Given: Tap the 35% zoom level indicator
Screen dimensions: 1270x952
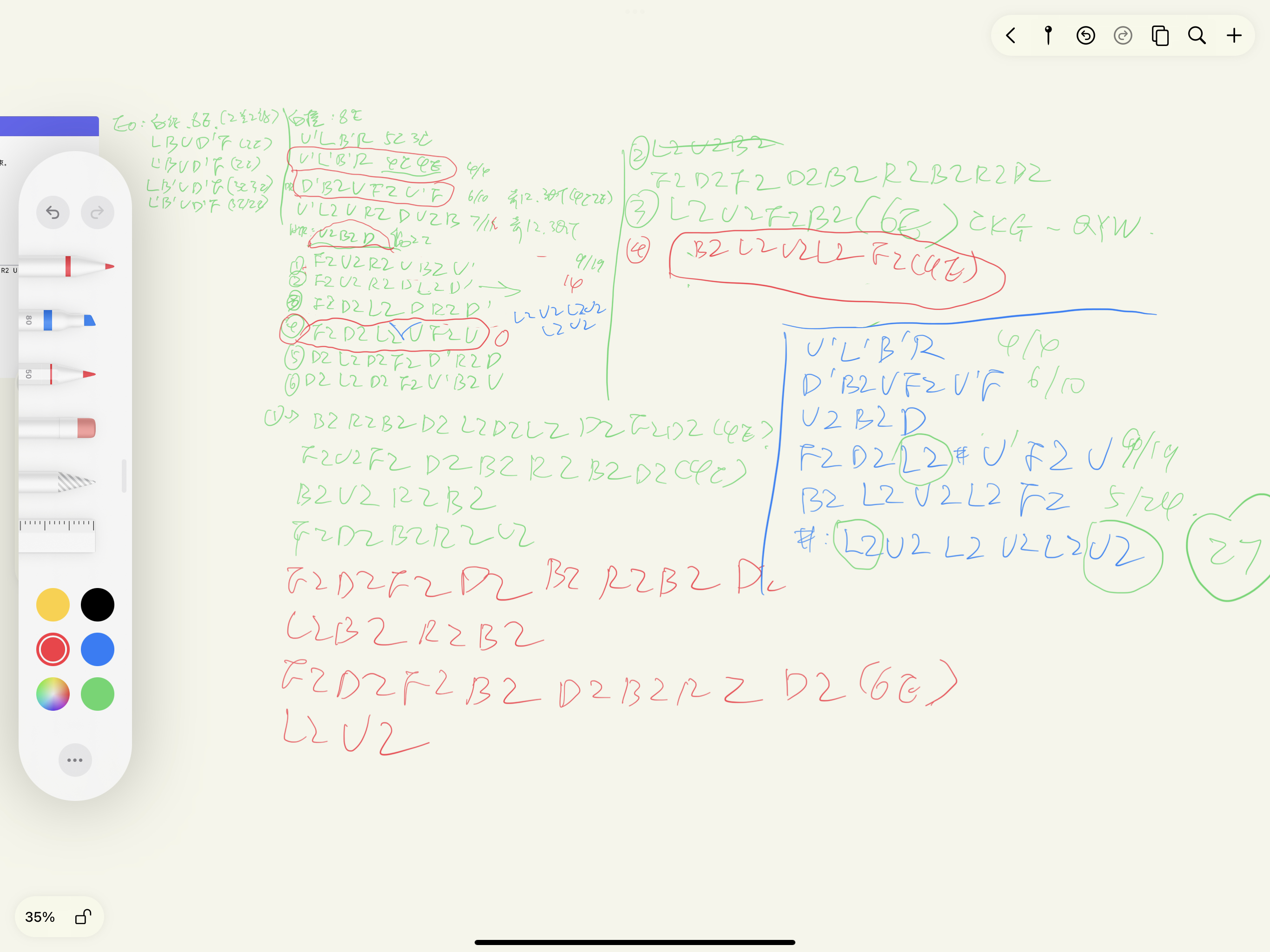Looking at the screenshot, I should (40, 917).
